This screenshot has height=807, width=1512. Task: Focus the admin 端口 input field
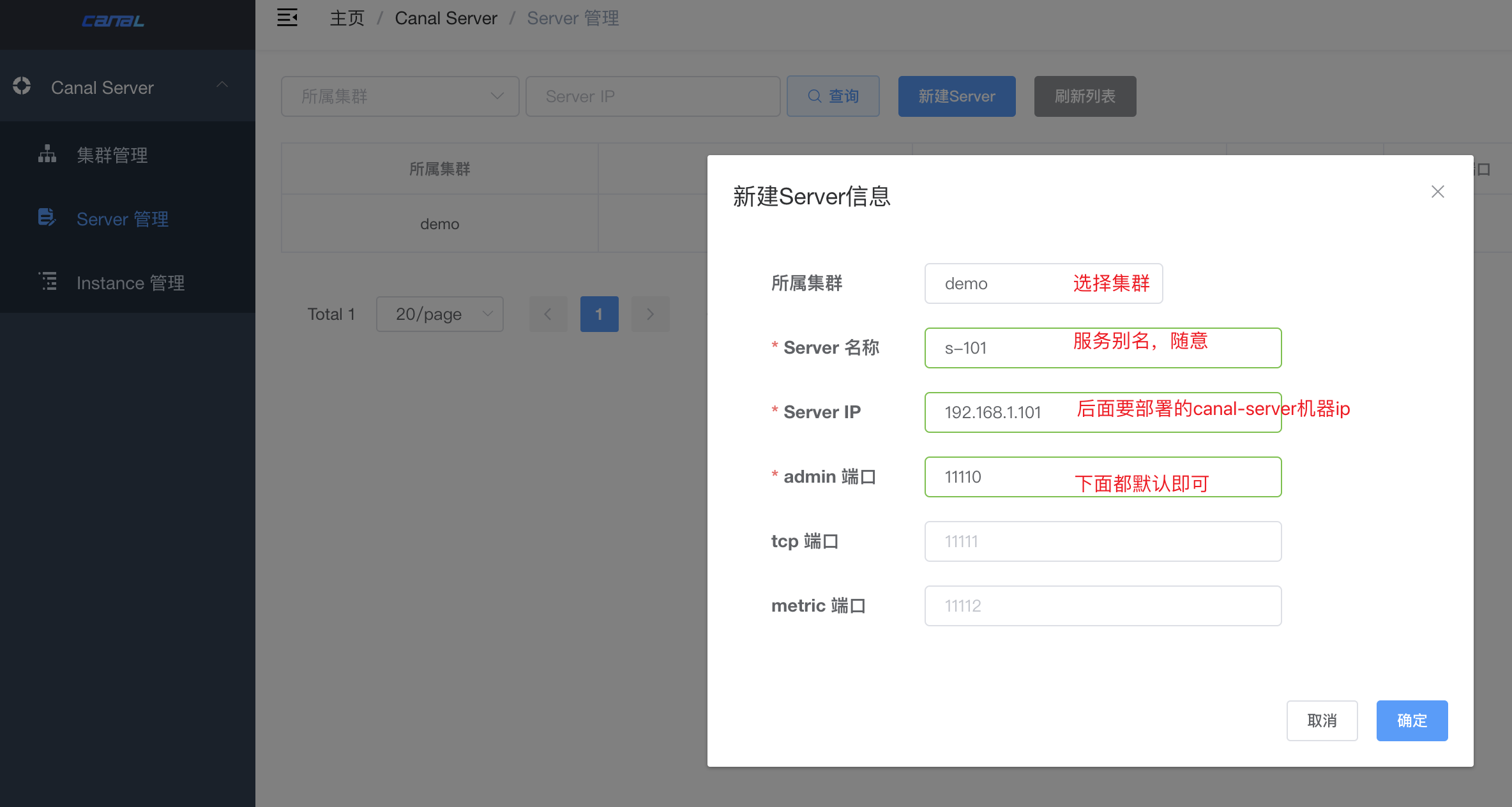pyautogui.click(x=1103, y=477)
